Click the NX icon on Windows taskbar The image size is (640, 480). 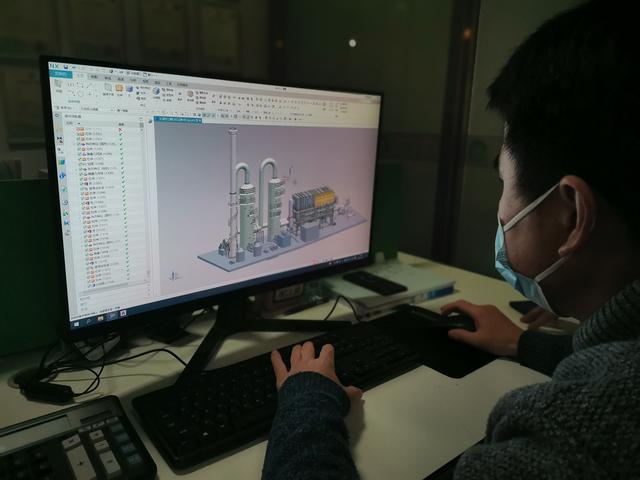(x=123, y=313)
